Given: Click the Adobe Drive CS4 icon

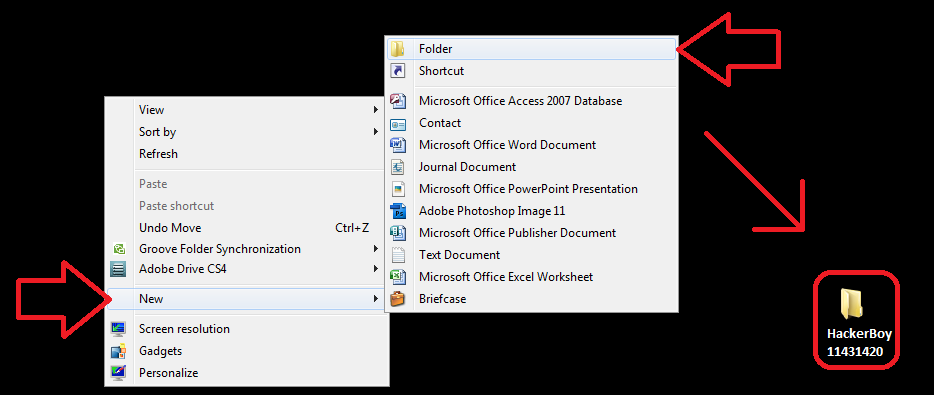Looking at the screenshot, I should pyautogui.click(x=119, y=269).
